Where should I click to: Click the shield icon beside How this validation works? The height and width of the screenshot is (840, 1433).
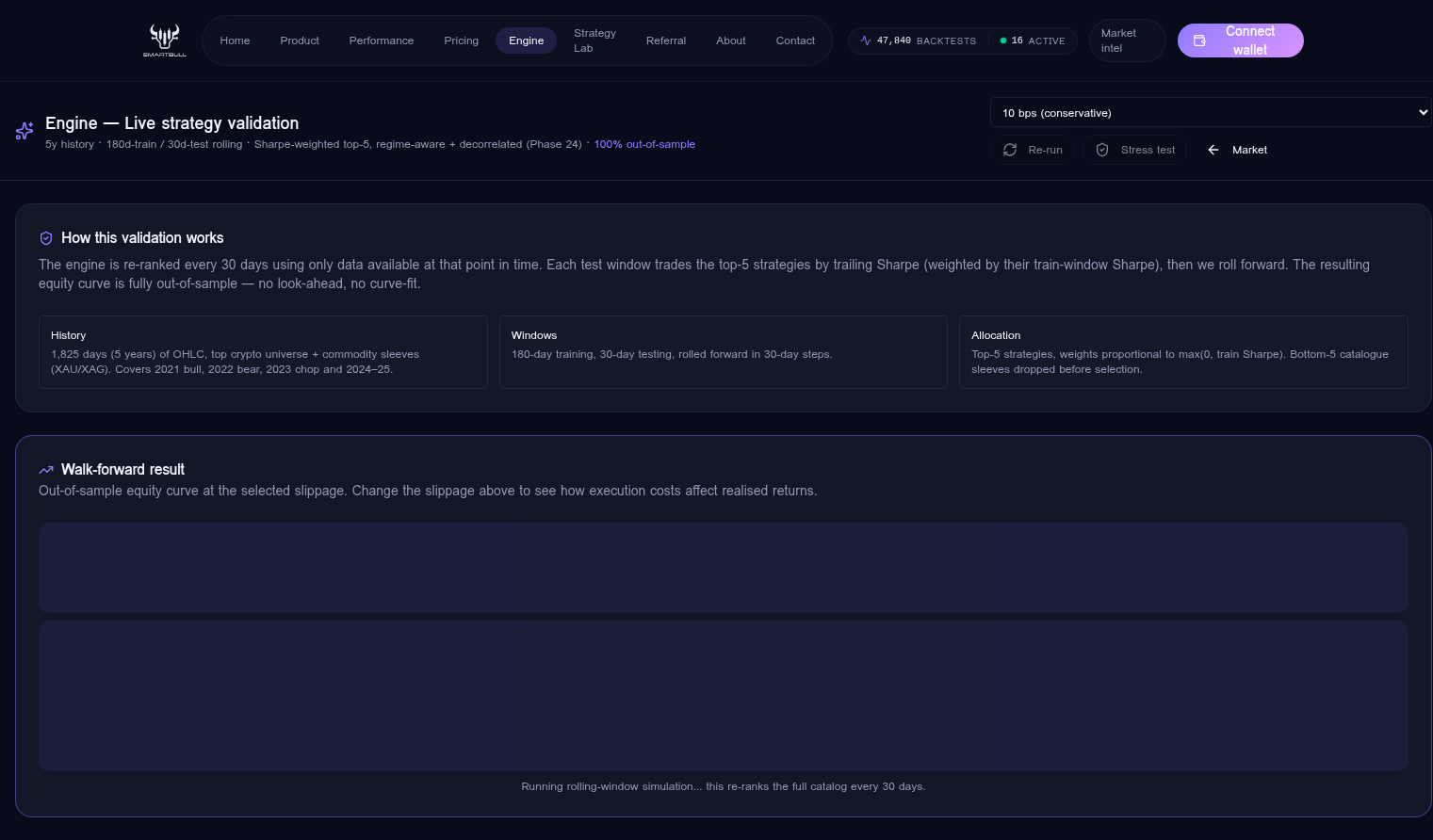(46, 238)
